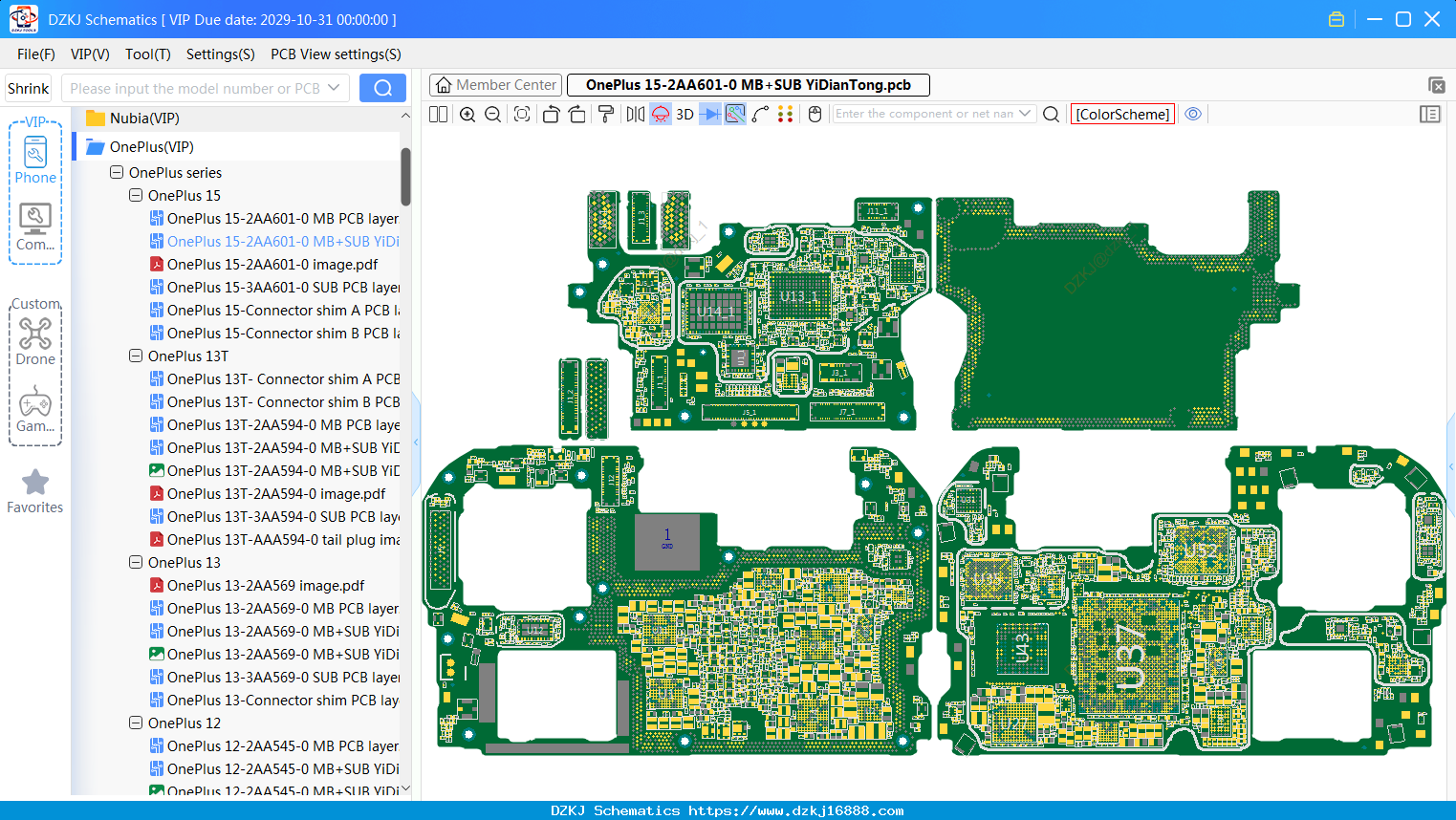Screen dimensions: 1456x820
Task: Zoom out of the PCB view
Action: 493,114
